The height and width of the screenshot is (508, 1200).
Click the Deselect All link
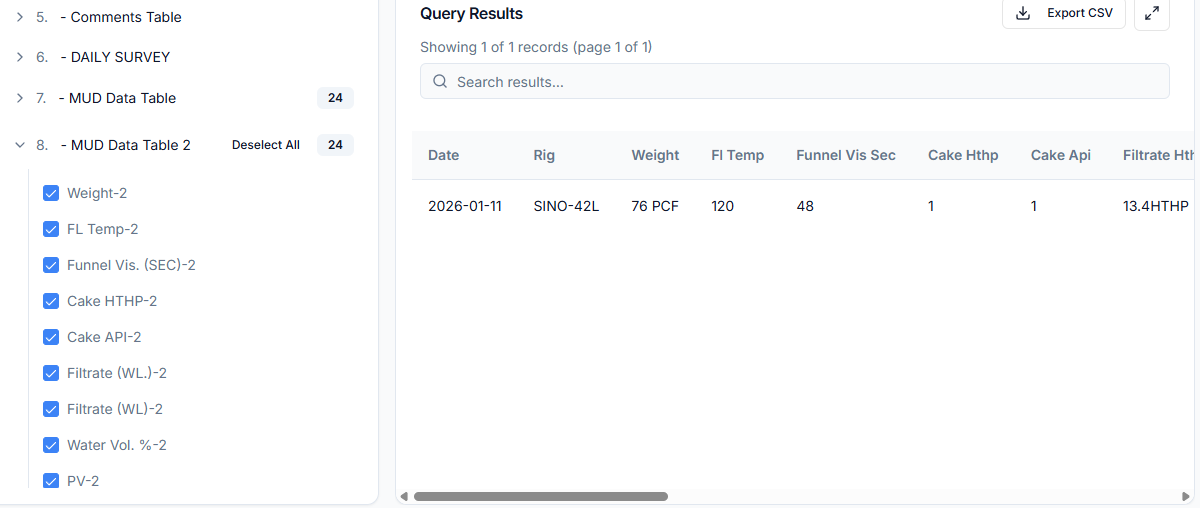(266, 145)
